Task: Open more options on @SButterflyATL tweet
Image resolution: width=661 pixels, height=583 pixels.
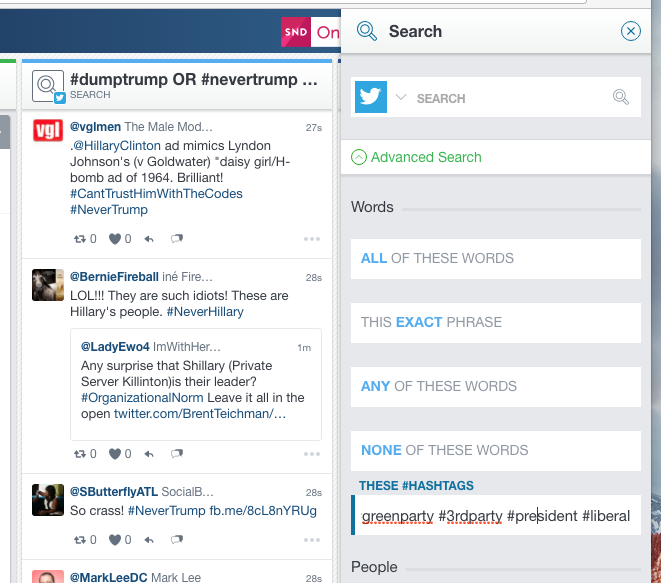Action: tap(312, 540)
